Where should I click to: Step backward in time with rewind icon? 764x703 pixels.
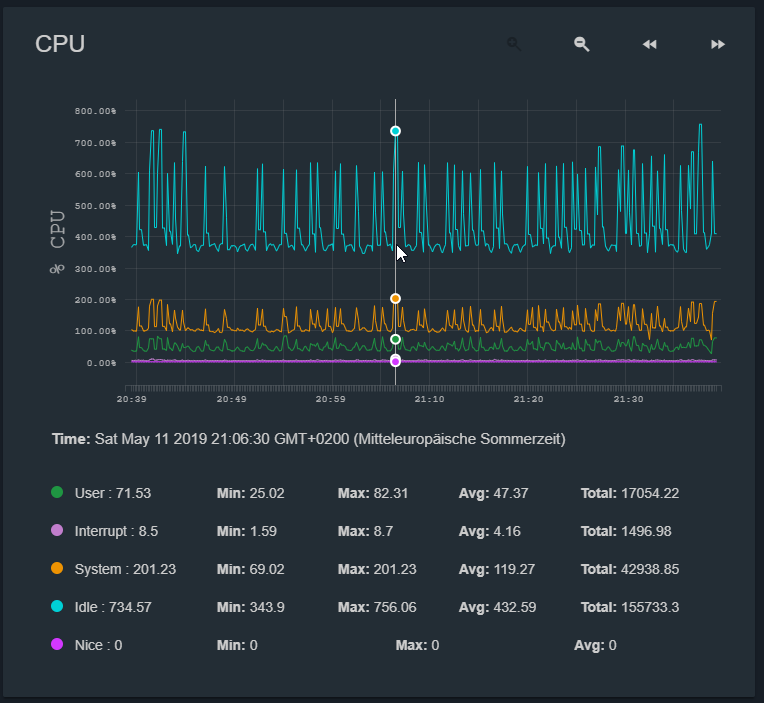pyautogui.click(x=649, y=44)
